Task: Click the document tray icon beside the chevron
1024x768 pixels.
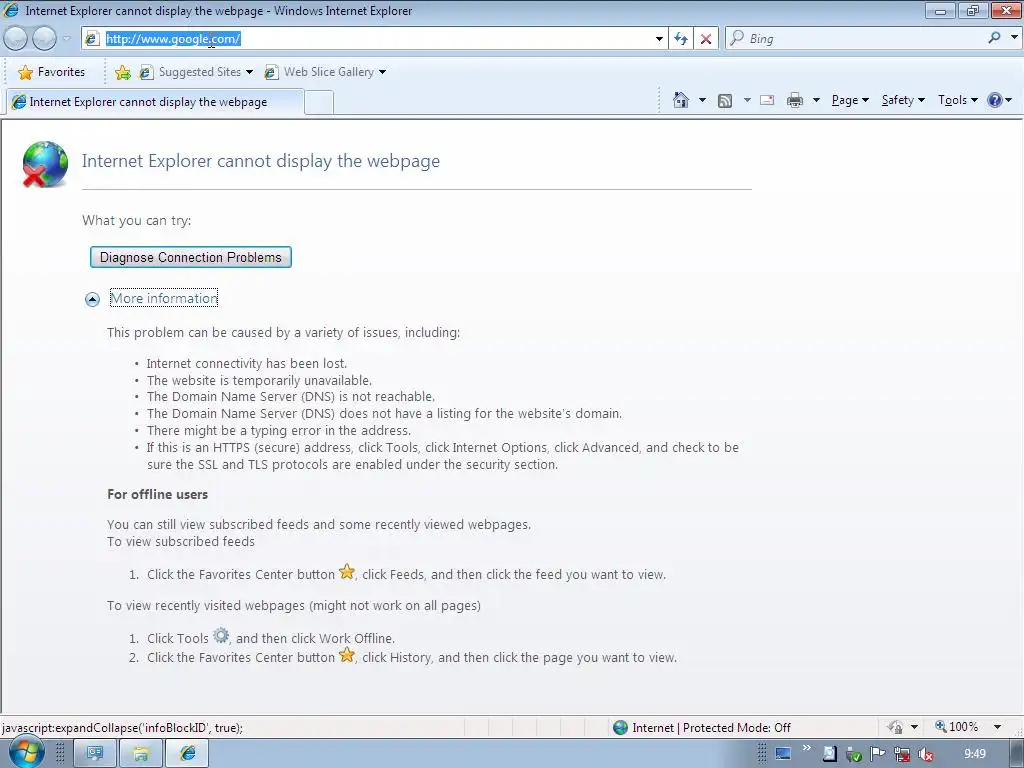Action: click(x=829, y=754)
